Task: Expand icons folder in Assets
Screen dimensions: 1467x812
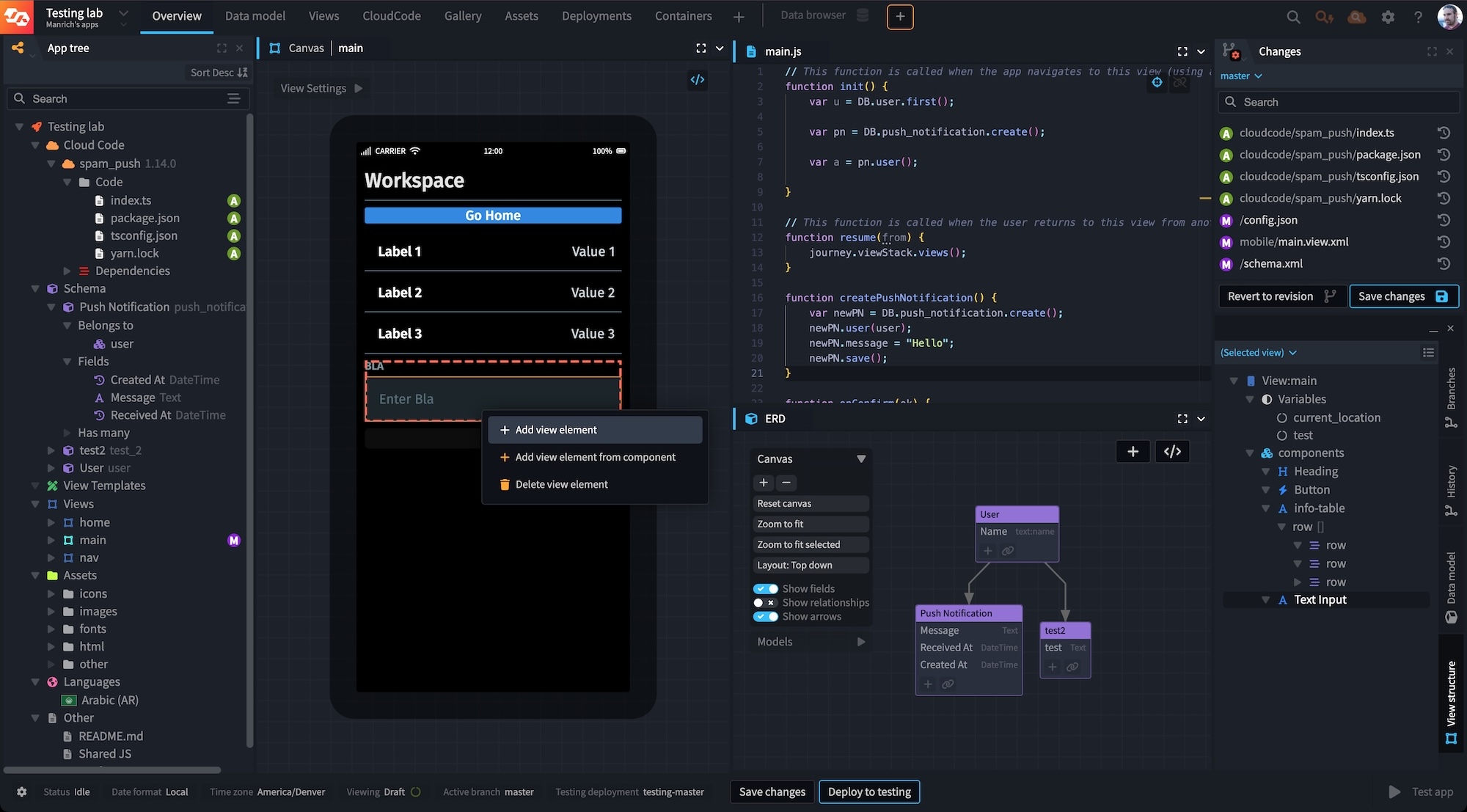Action: tap(51, 593)
